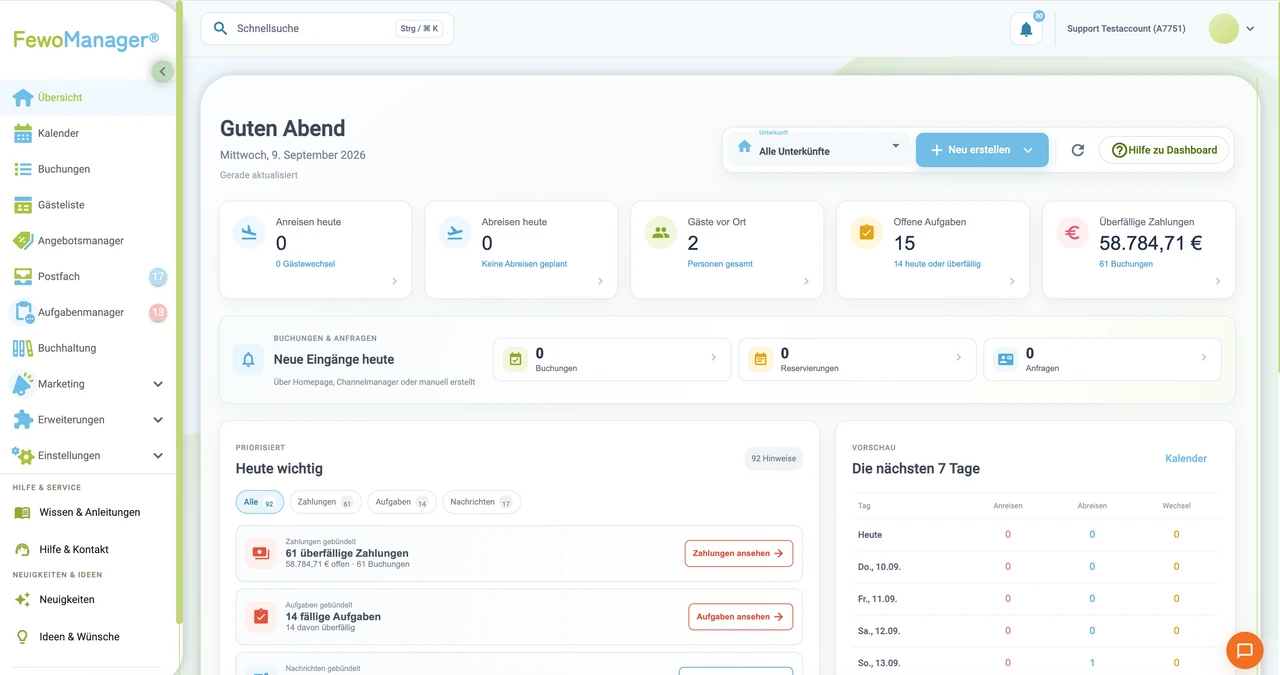Open Kalender menu entry text

point(59,133)
